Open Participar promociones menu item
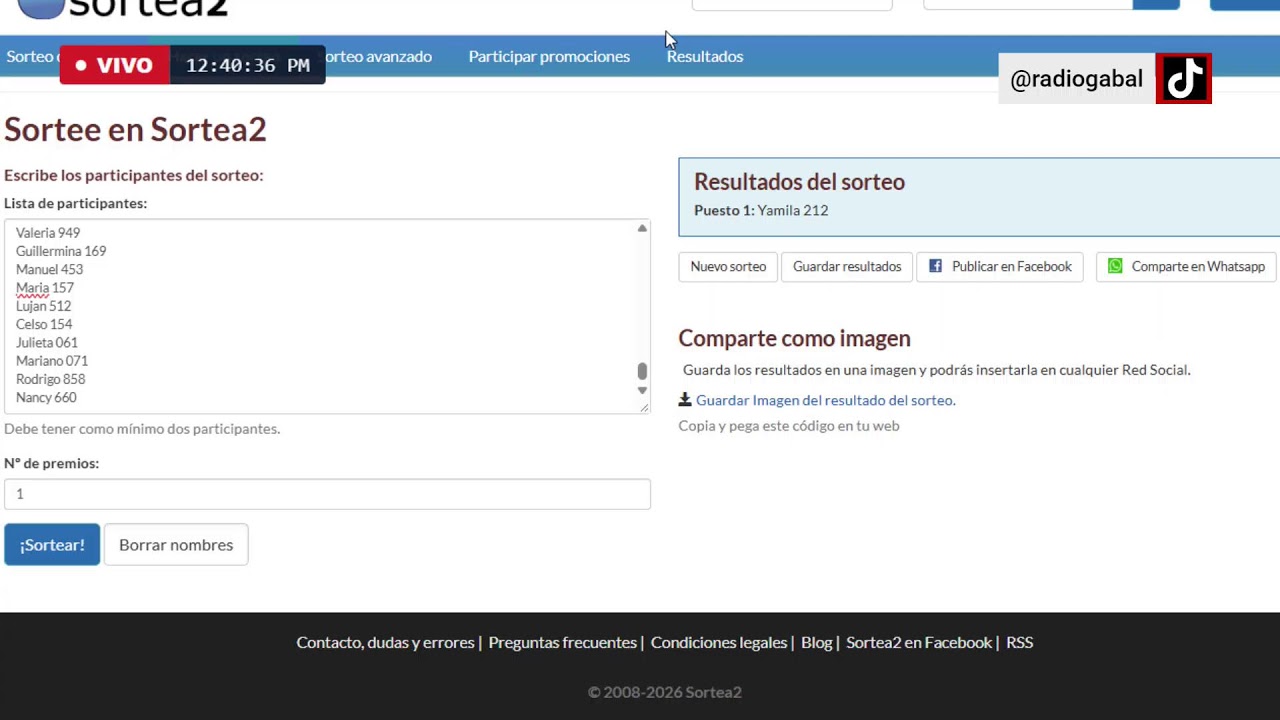 click(x=549, y=57)
